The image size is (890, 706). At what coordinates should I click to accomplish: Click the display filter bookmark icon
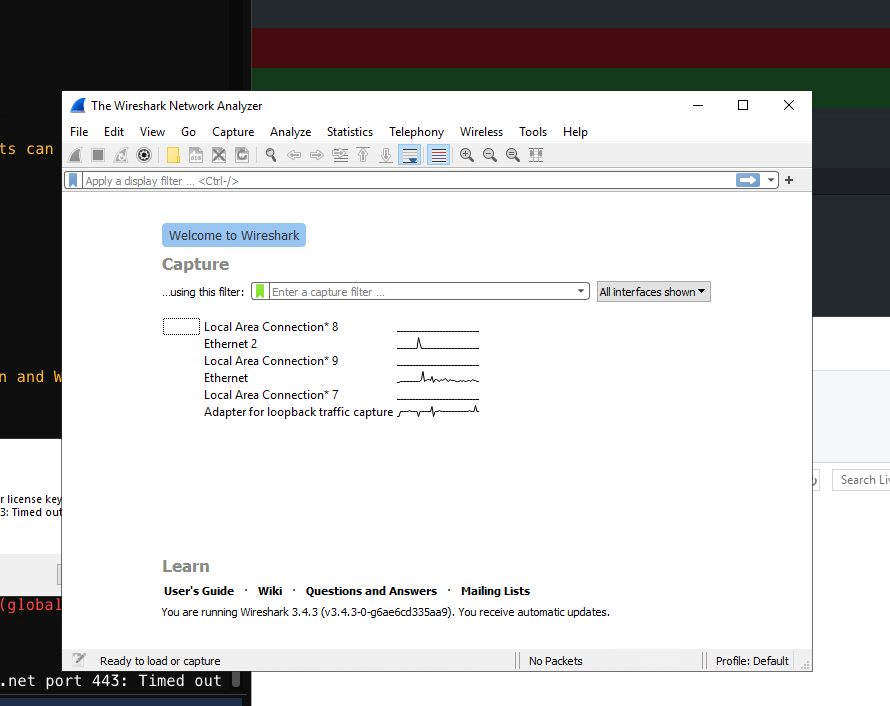(73, 181)
